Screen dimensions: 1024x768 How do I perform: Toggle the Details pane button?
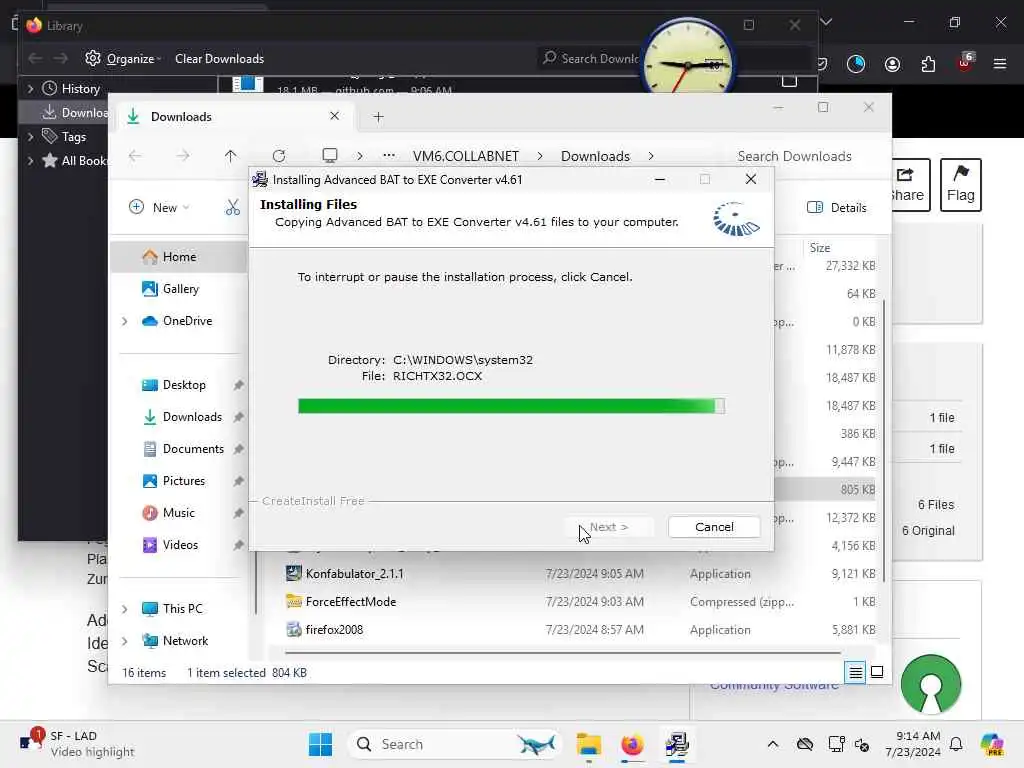coord(837,208)
